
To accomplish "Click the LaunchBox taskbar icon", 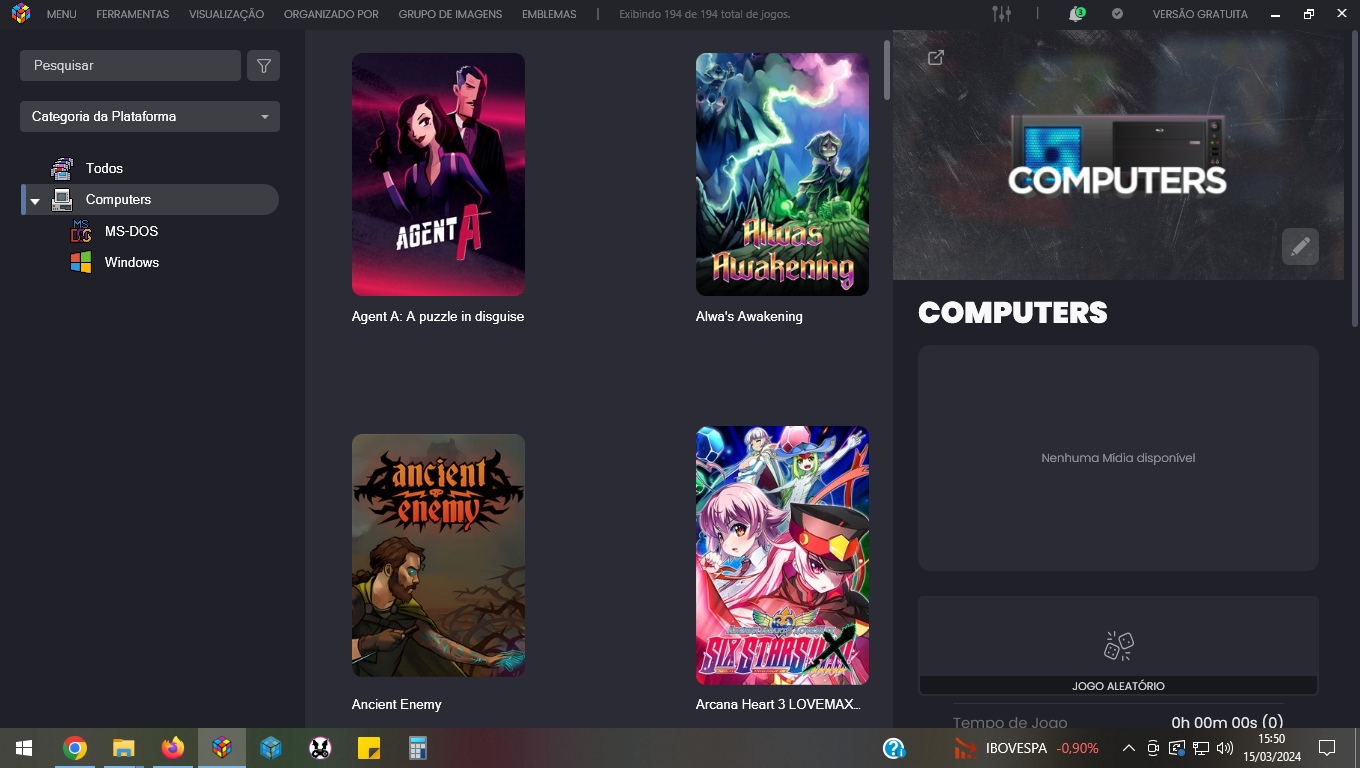I will (222, 748).
